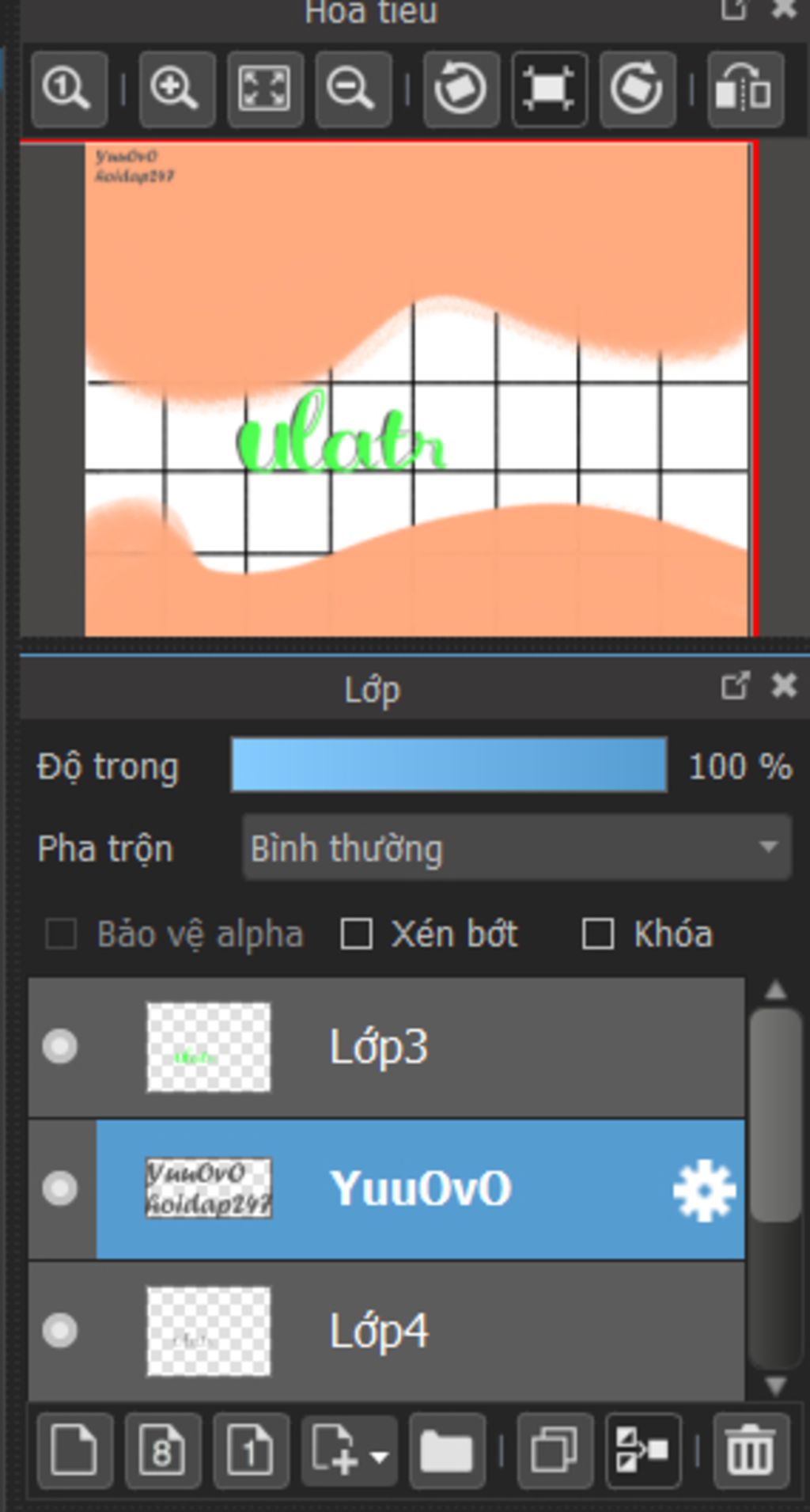Flip the canvas view horizontally
Viewport: 810px width, 1512px height.
click(x=744, y=89)
